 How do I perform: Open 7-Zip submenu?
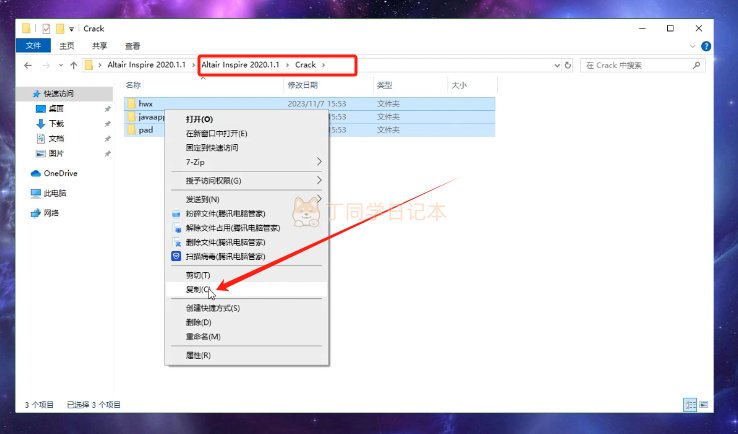pyautogui.click(x=246, y=162)
